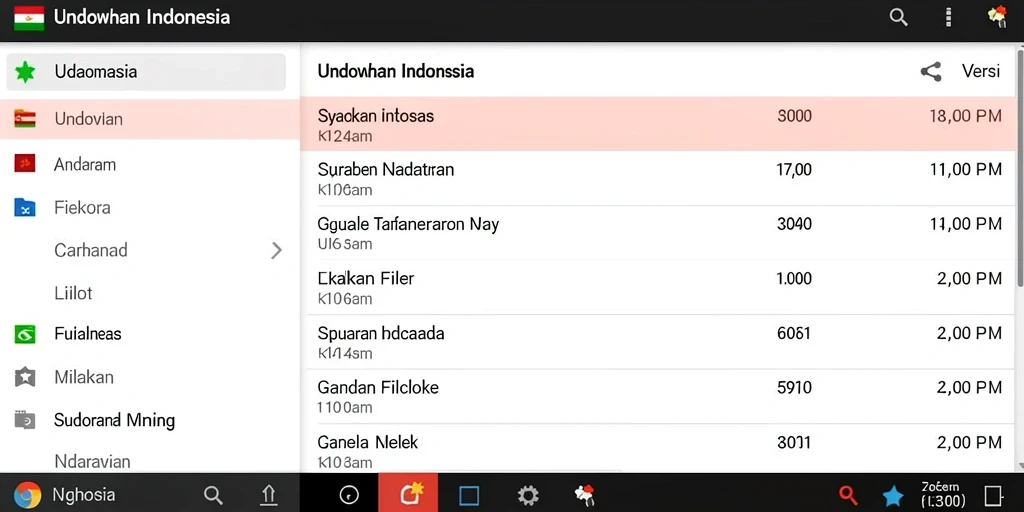Click the magnifier icon next to Nghosia
Screen dimensions: 1024x512
(213, 495)
